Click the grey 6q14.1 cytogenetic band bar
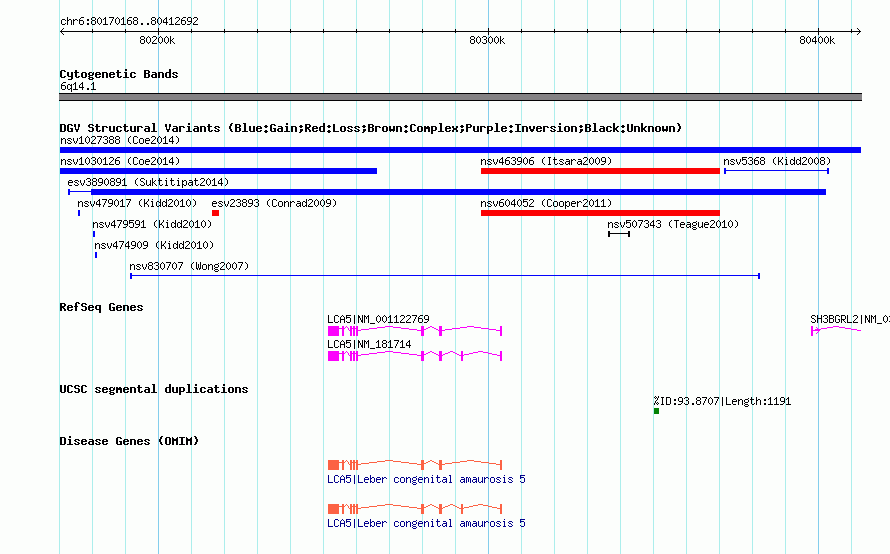 coord(460,97)
